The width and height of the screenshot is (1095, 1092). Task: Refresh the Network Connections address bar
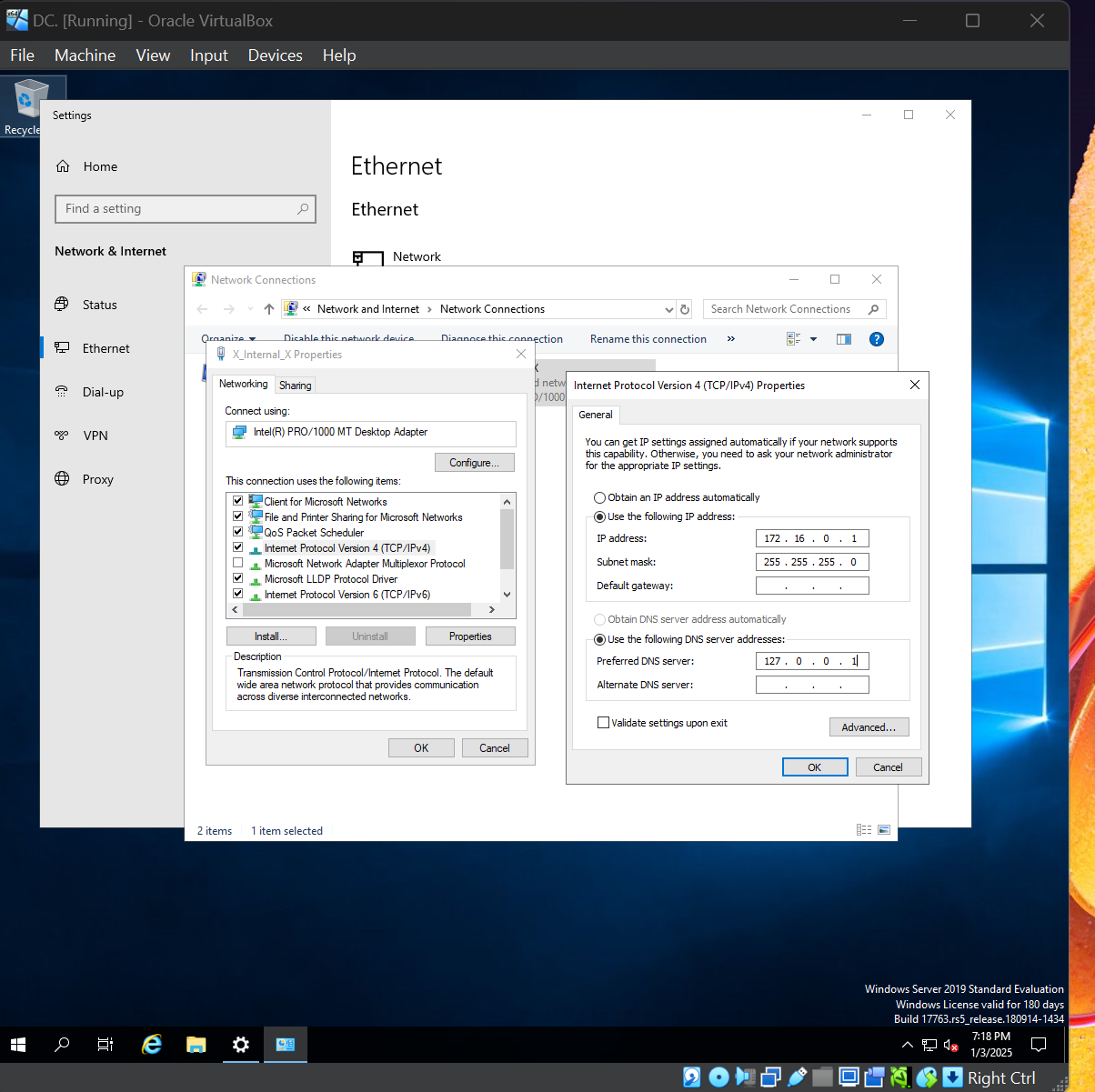pos(685,309)
